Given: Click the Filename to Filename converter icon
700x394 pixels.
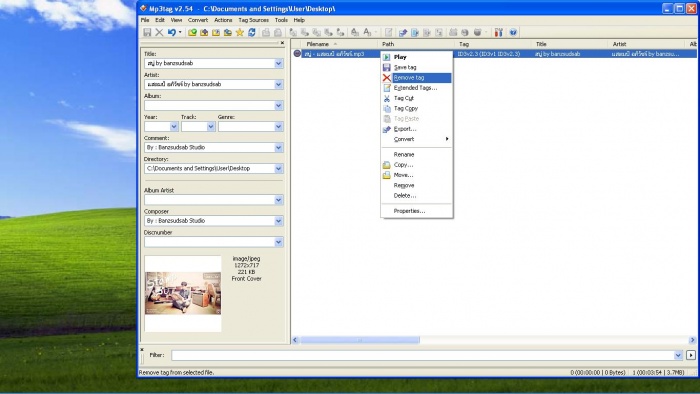Looking at the screenshot, I should (x=317, y=32).
